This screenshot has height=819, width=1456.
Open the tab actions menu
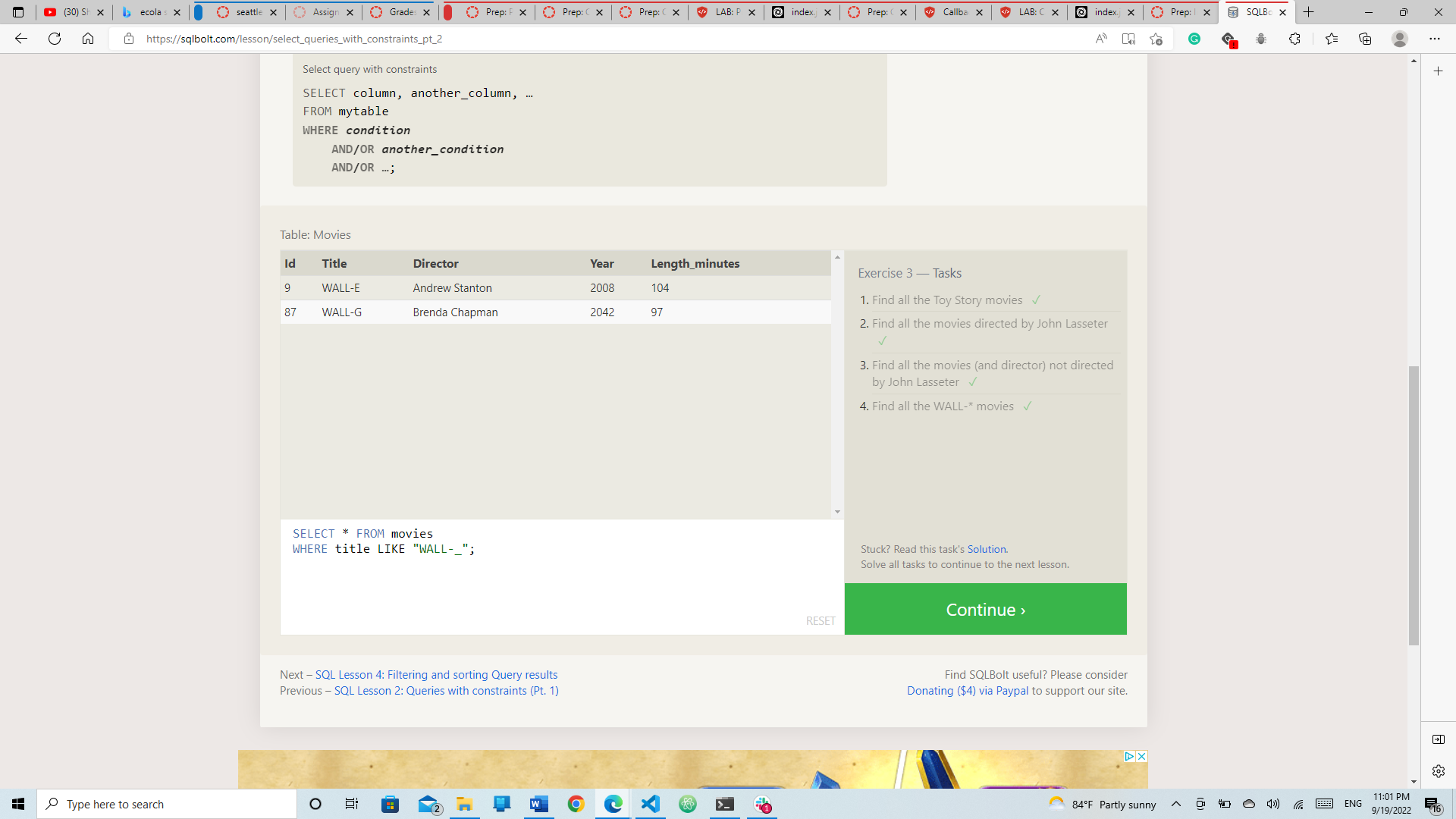pos(18,12)
